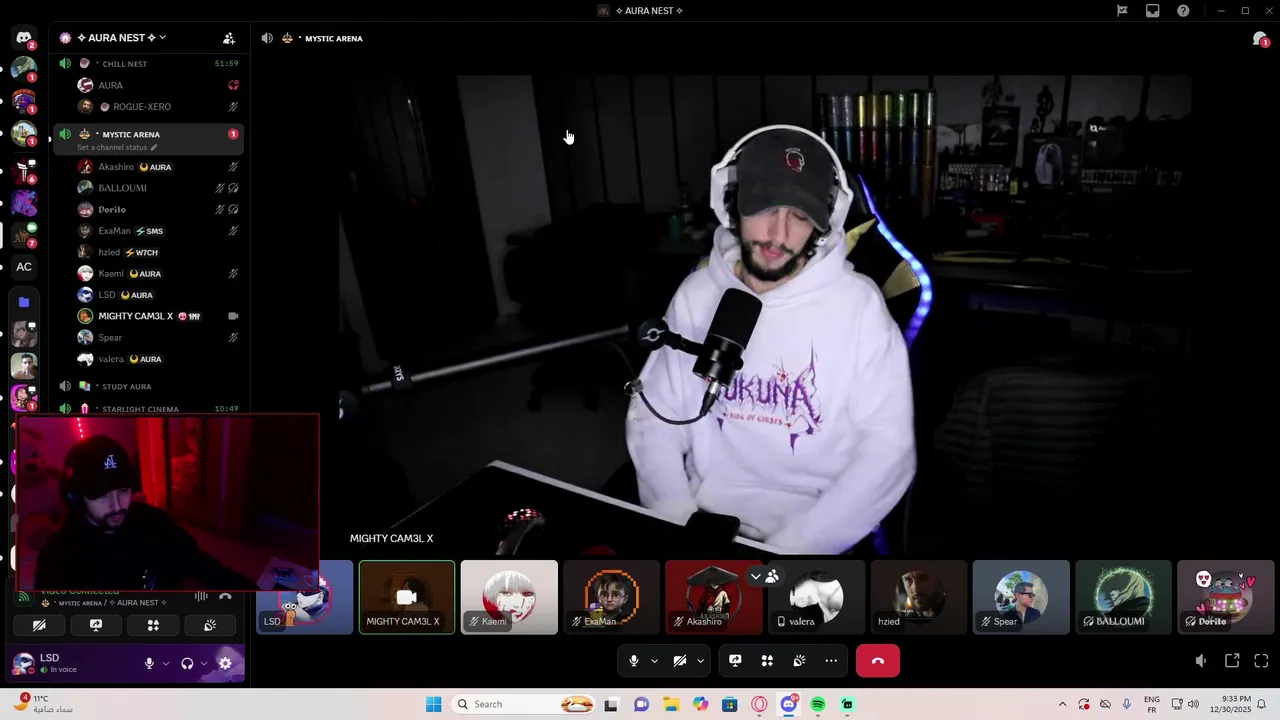This screenshot has height=720, width=1280.
Task: Open input device arrow in user panel
Action: pyautogui.click(x=165, y=663)
